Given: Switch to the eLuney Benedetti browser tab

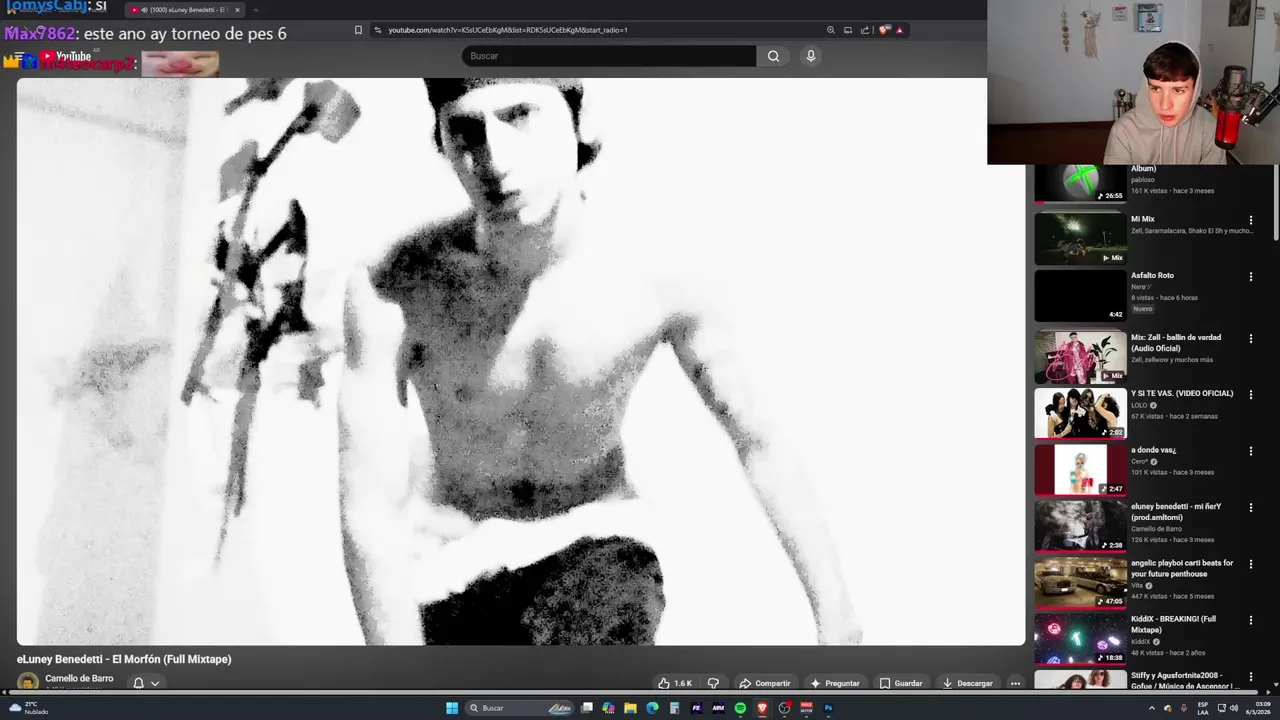Looking at the screenshot, I should pyautogui.click(x=185, y=10).
